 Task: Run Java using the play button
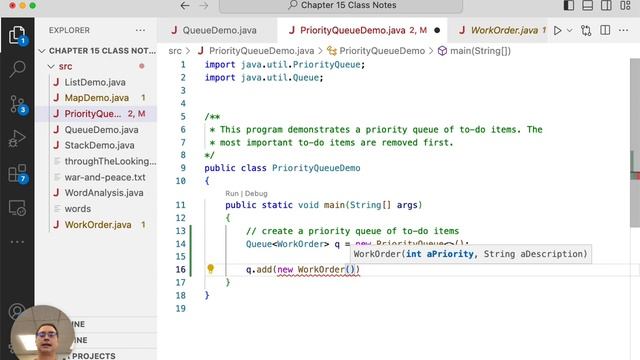coord(557,30)
